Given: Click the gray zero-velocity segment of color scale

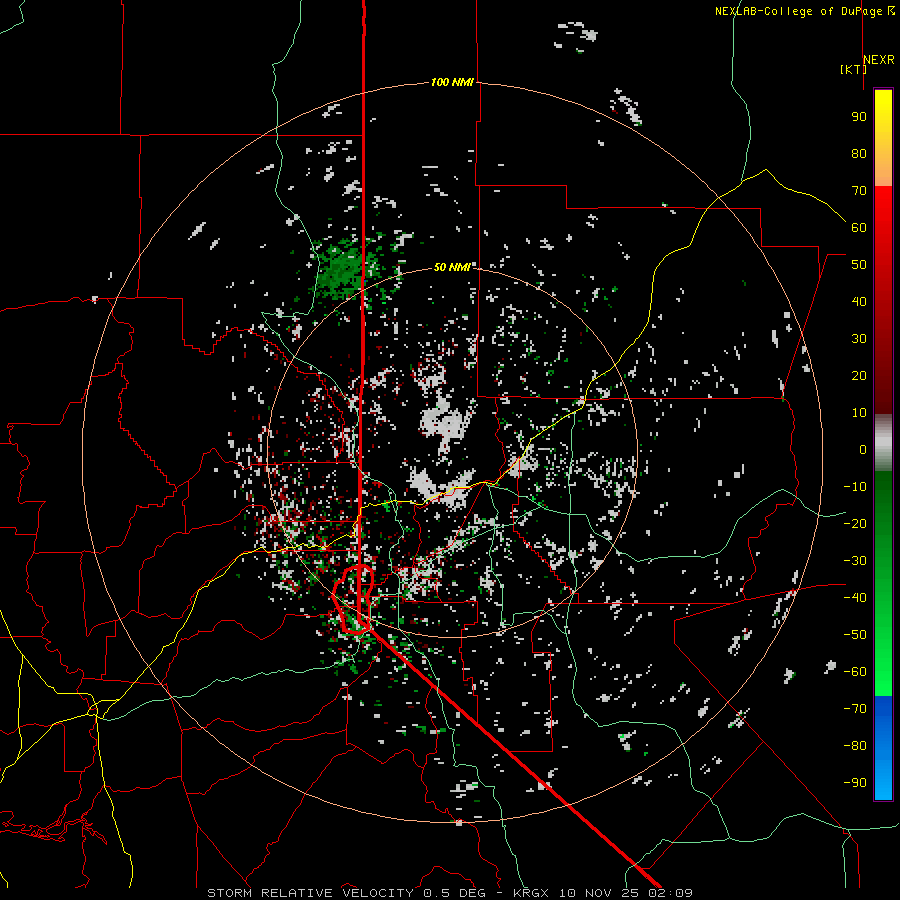Looking at the screenshot, I should [x=883, y=443].
